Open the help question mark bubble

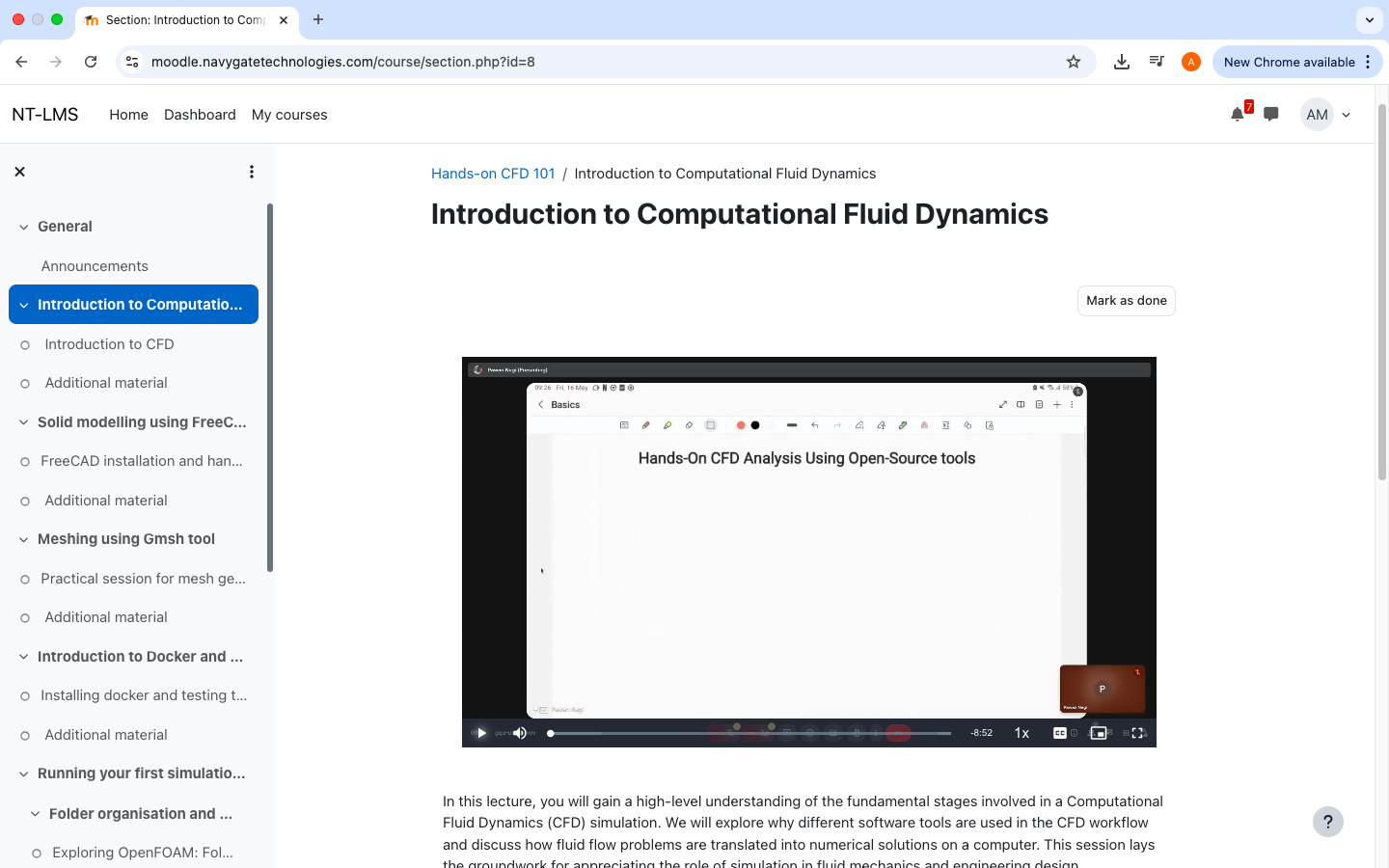1328,822
